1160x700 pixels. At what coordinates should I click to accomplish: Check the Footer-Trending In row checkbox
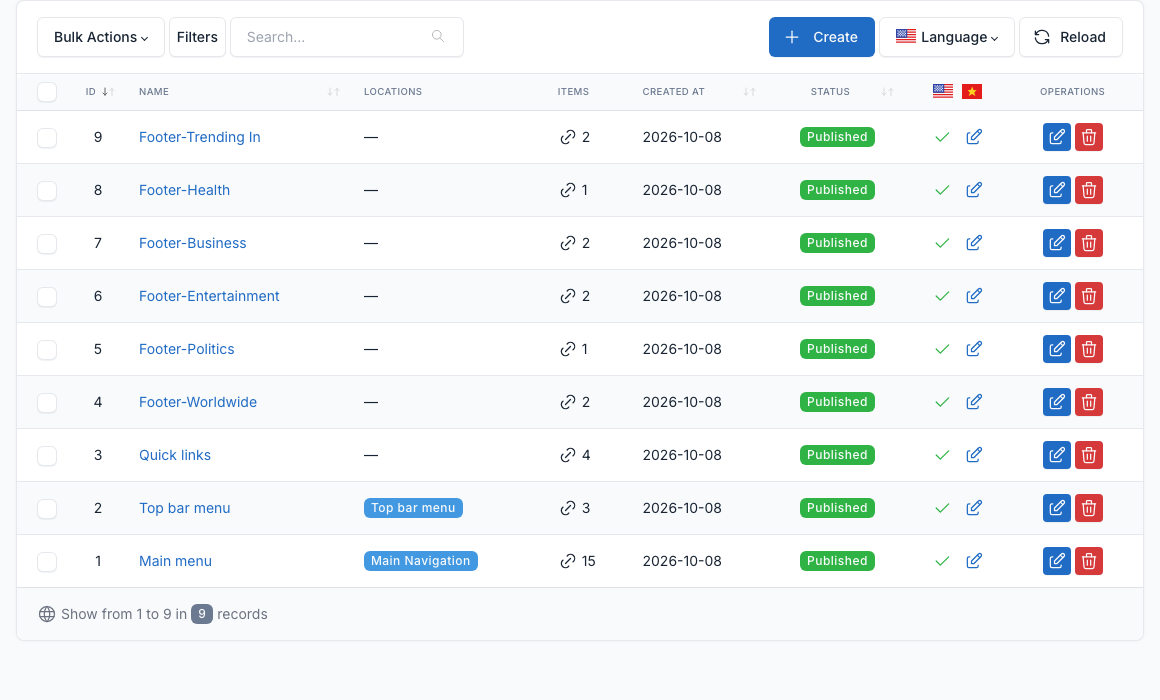click(x=47, y=138)
